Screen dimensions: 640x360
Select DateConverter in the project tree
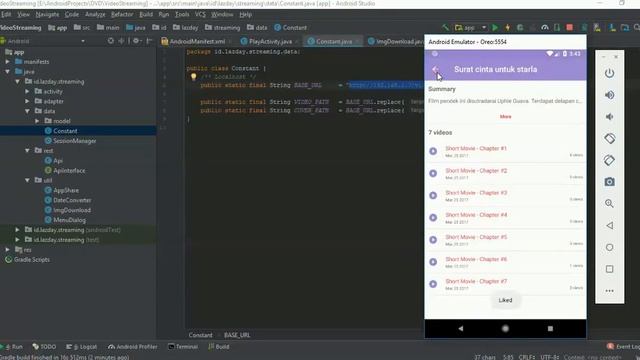(72, 200)
